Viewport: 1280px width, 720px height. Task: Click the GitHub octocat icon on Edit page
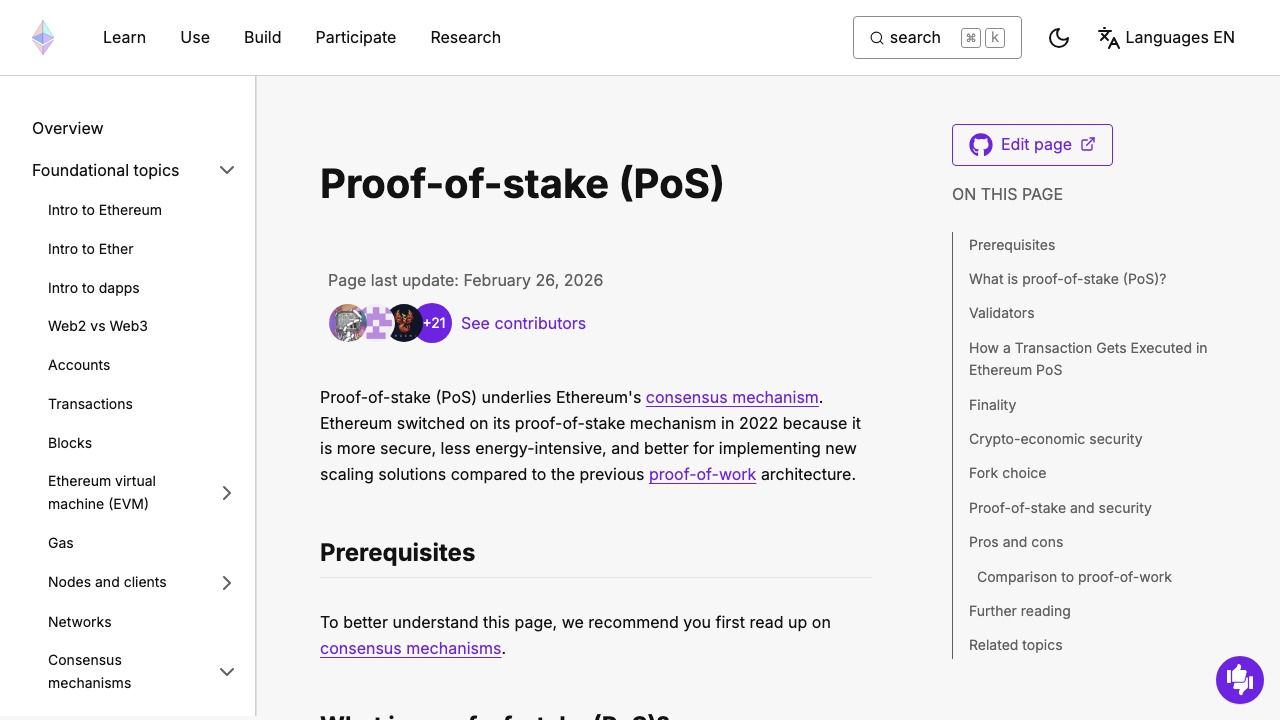coord(980,144)
